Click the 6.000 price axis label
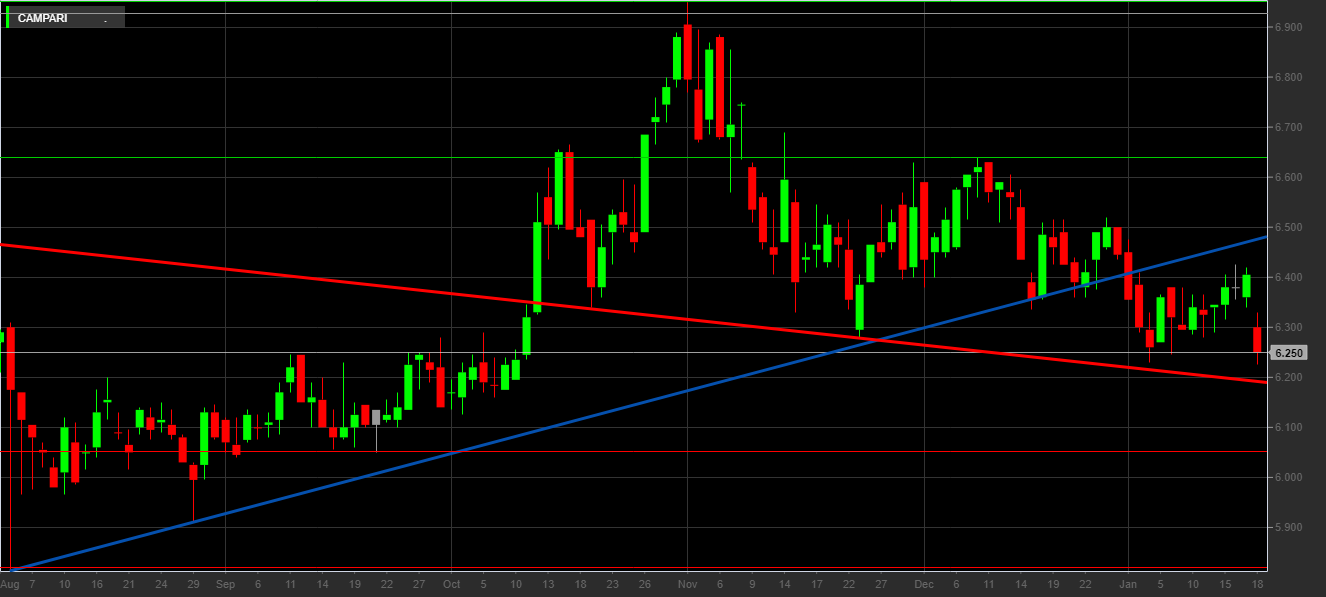The width and height of the screenshot is (1326, 597). [x=1288, y=478]
